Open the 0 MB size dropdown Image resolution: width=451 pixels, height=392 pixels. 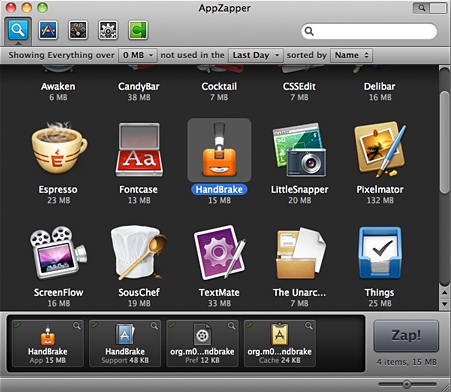point(138,55)
